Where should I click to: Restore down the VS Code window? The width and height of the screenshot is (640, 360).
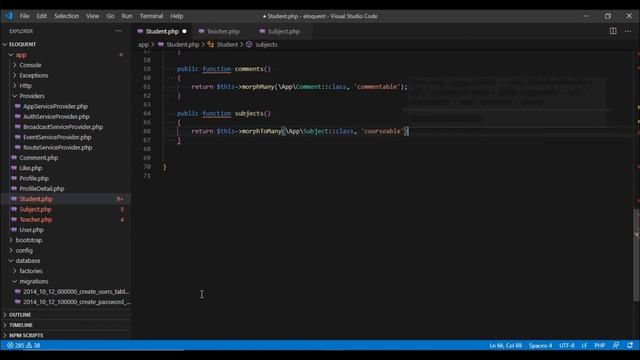(x=608, y=16)
